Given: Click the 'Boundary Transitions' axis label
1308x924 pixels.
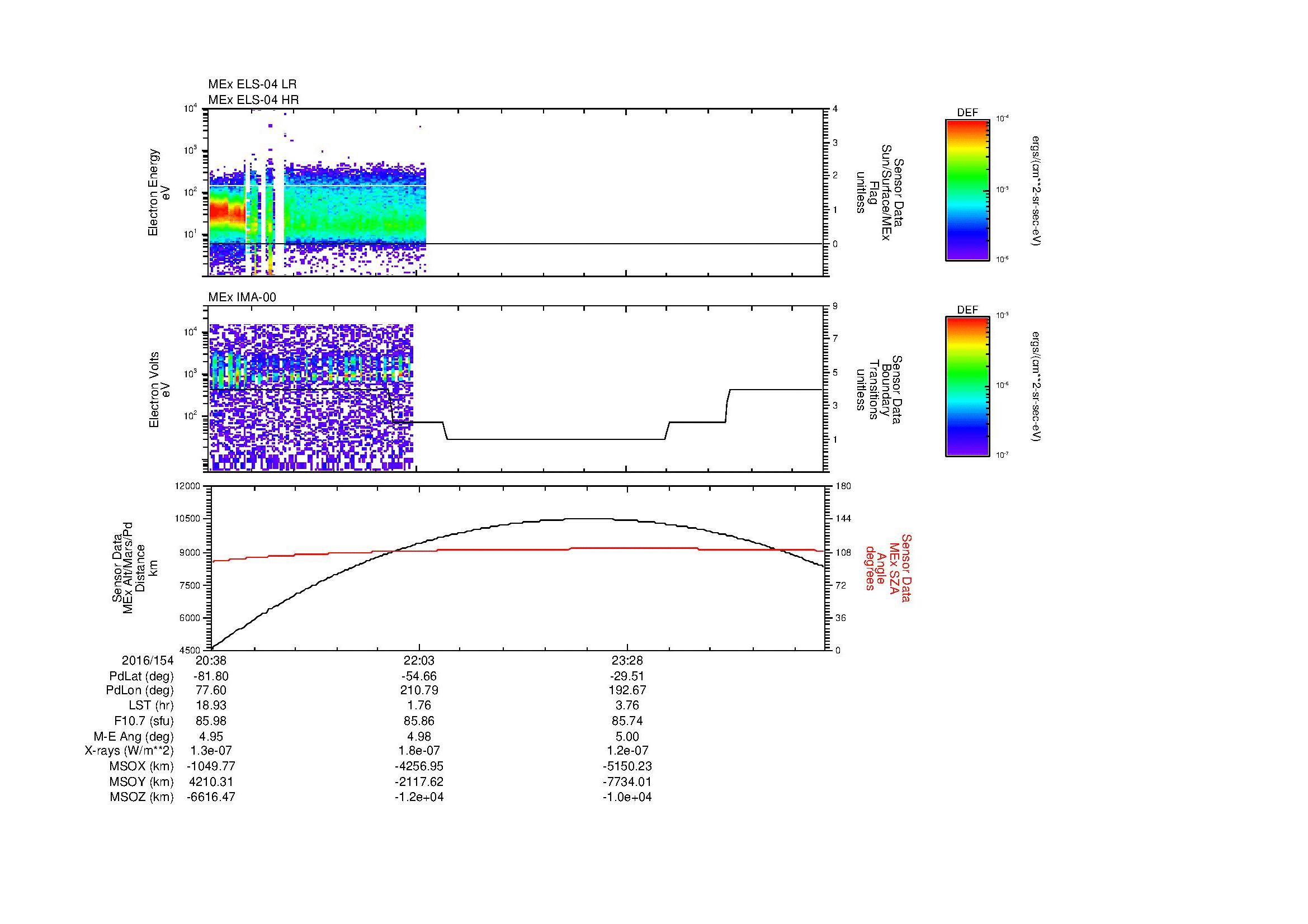Looking at the screenshot, I should coord(879,390).
